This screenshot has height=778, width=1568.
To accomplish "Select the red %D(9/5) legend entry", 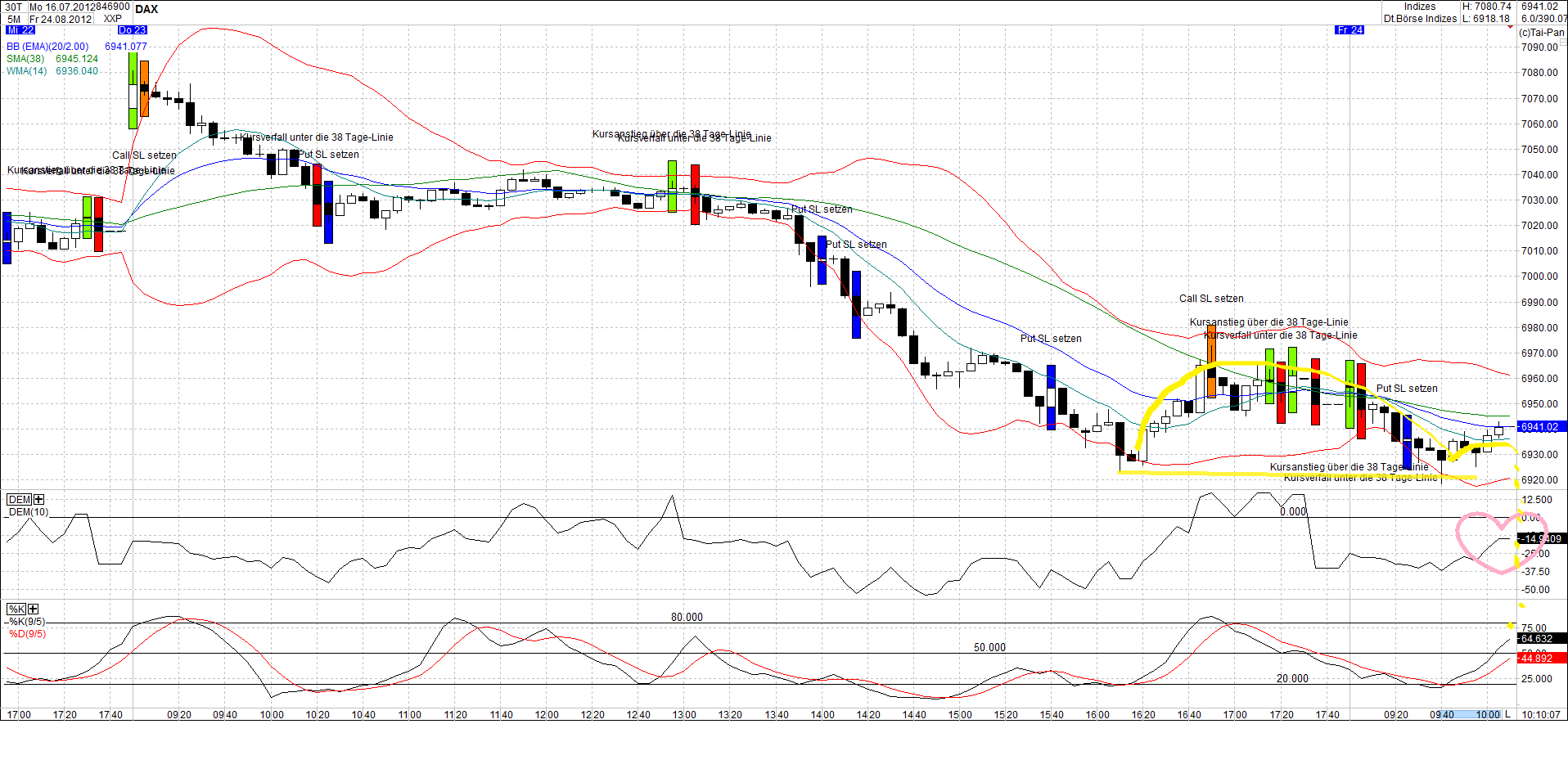I will [27, 634].
